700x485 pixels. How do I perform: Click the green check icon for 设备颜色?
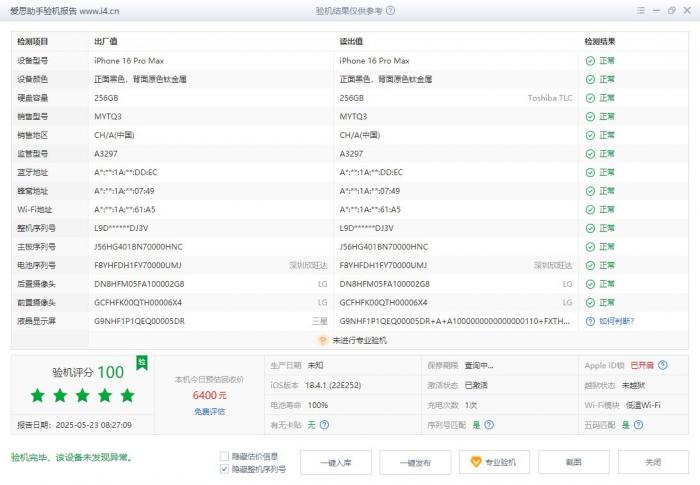click(590, 79)
